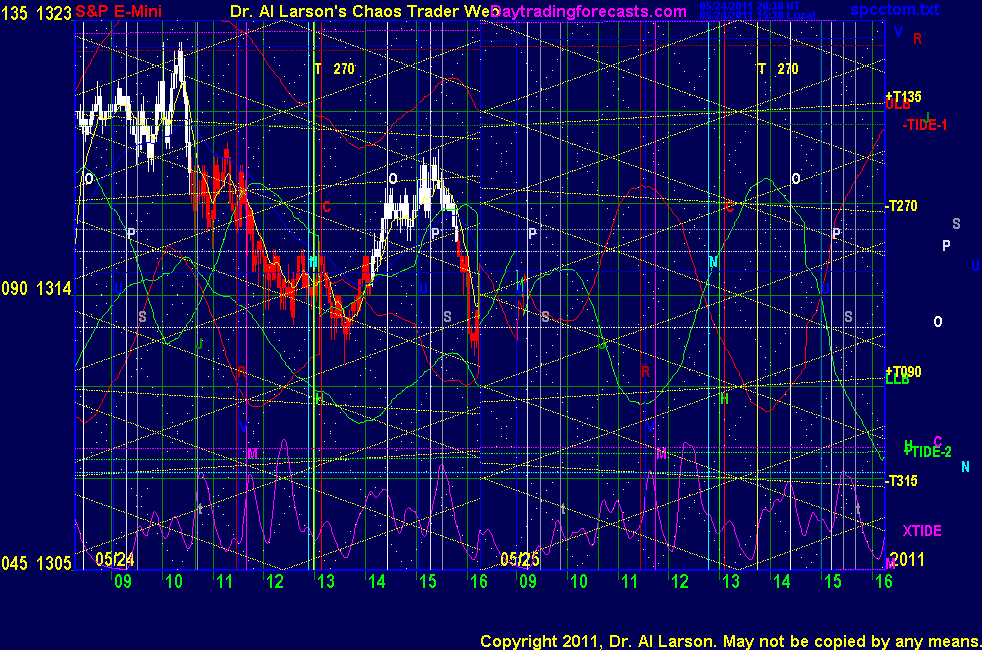This screenshot has width=982, height=650.
Task: Click the 12 hour label of 05/25 session
Action: (x=680, y=582)
